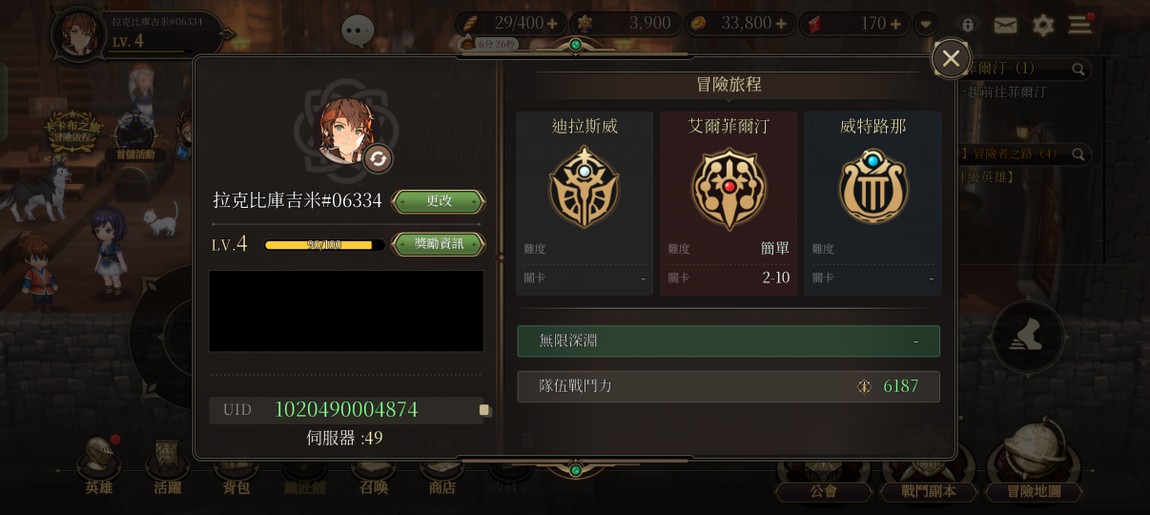Swap avatar using the refresh icon
1150x515 pixels.
(378, 158)
